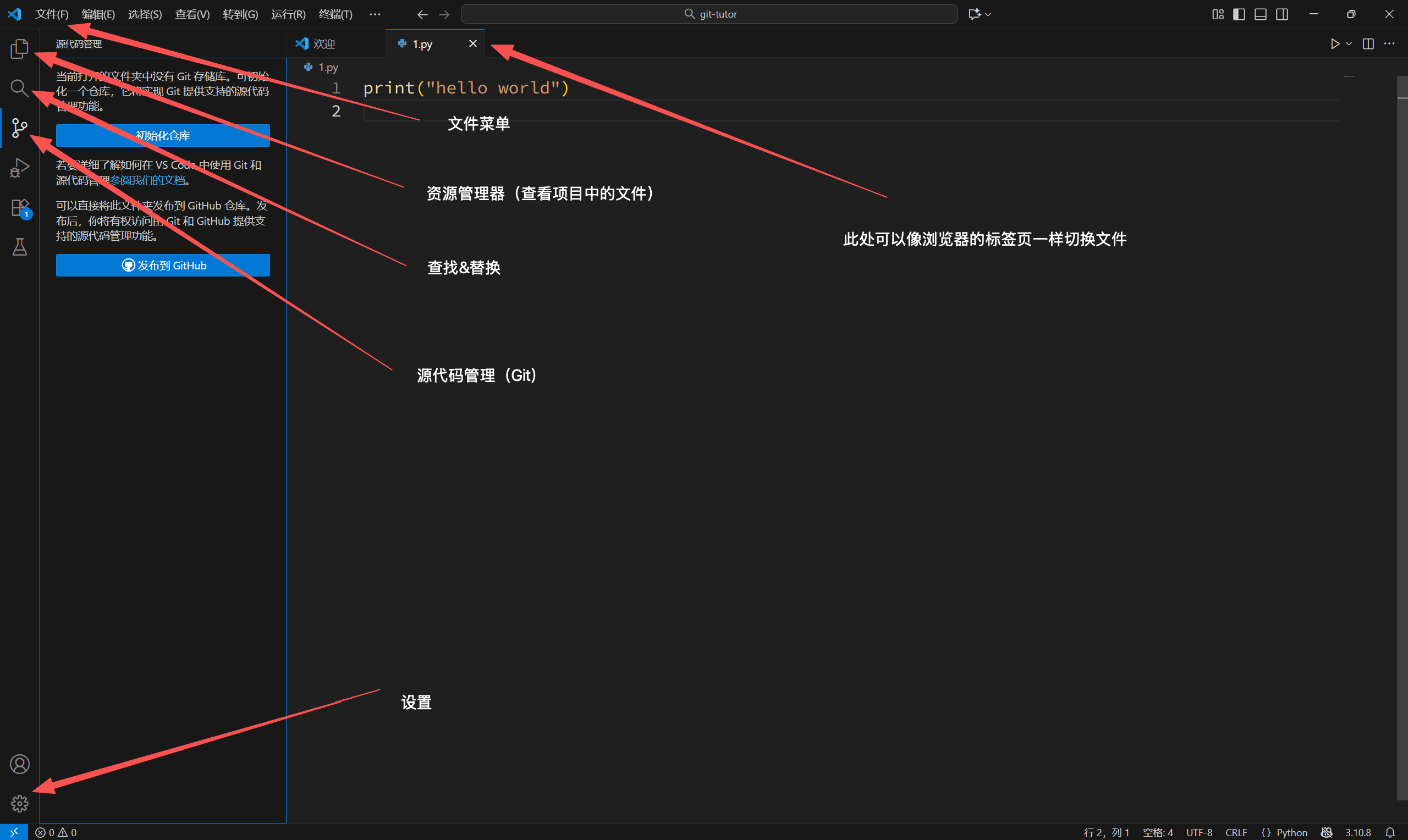Toggle the bottom panel visibility
The width and height of the screenshot is (1408, 840).
[x=1260, y=14]
